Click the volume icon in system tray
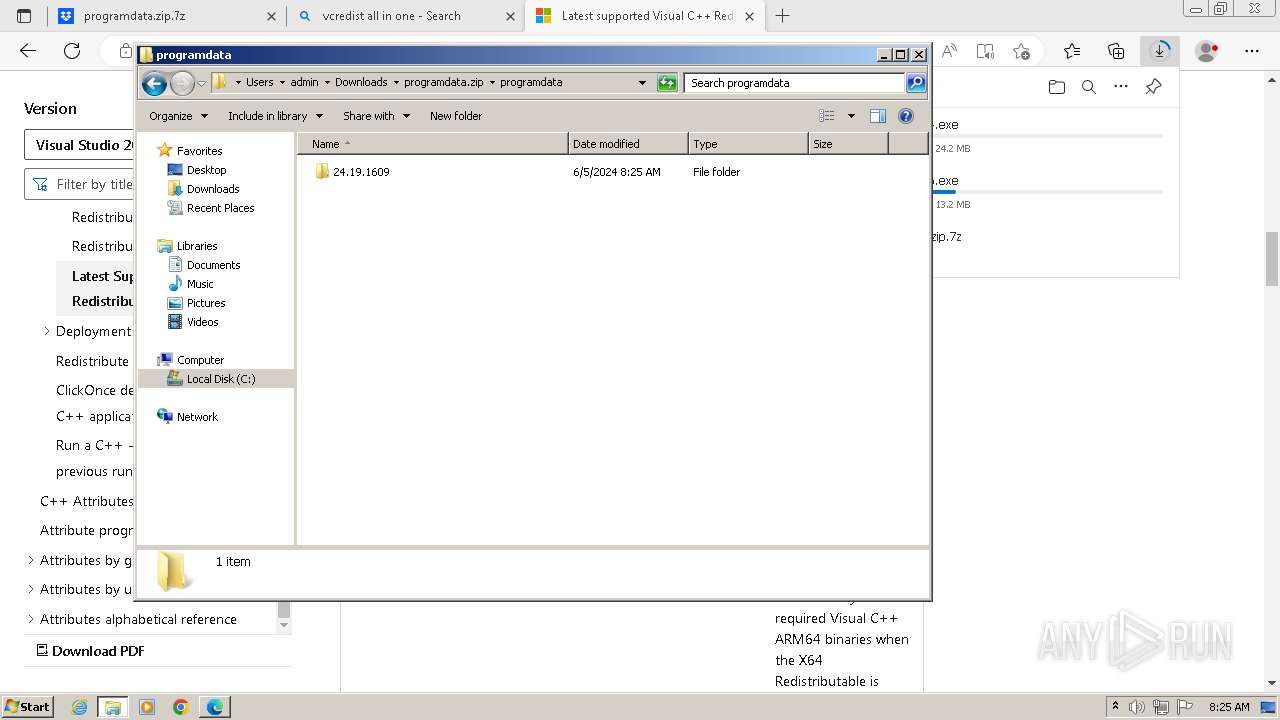1280x720 pixels. click(x=1137, y=707)
